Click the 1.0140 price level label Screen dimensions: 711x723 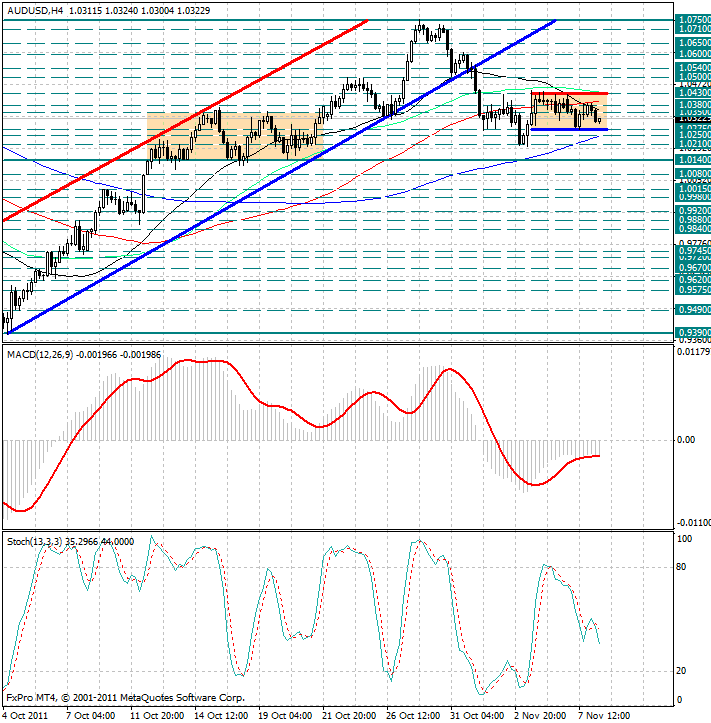click(693, 160)
